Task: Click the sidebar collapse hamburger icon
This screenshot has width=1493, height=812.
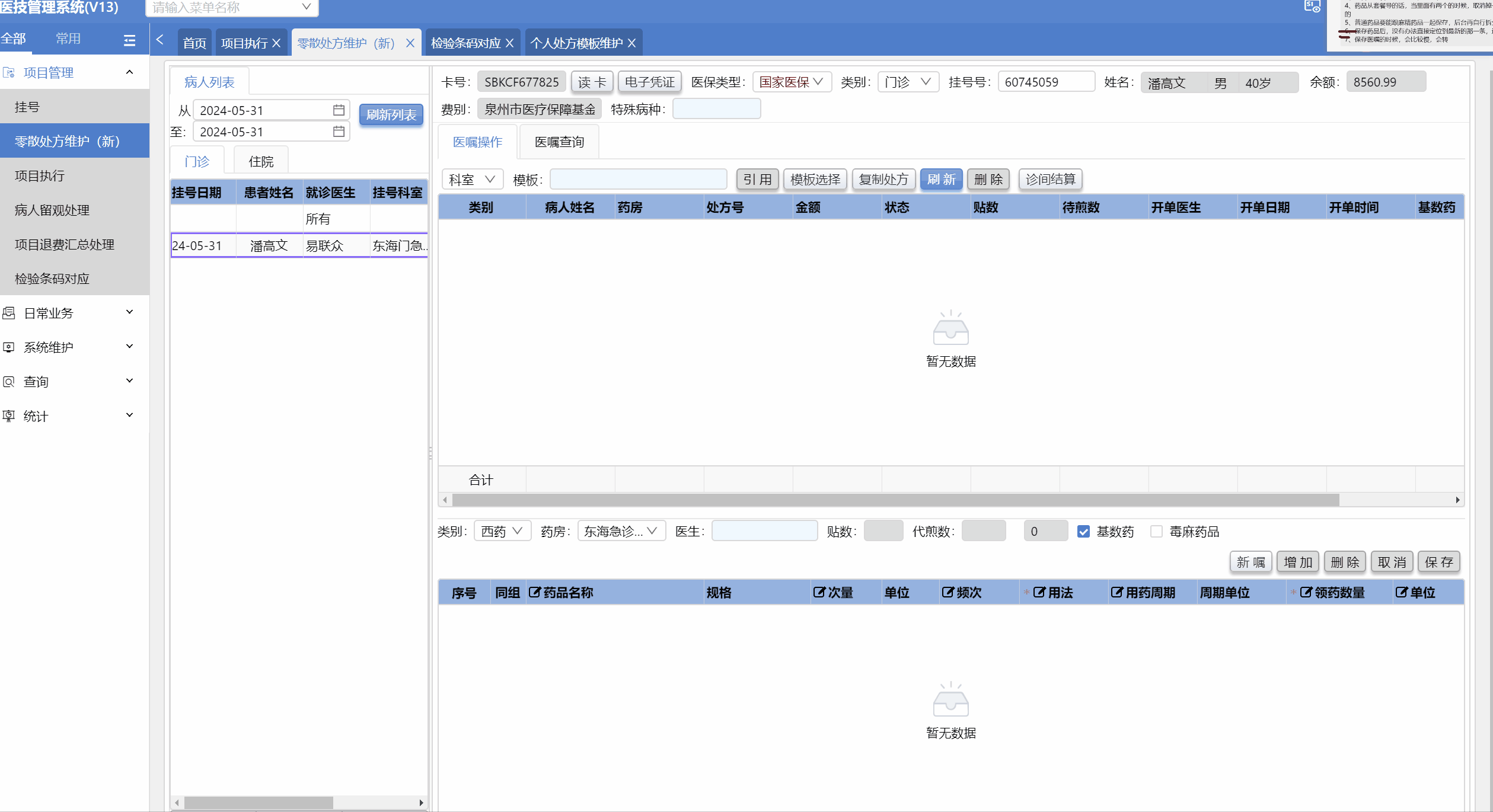Action: point(129,40)
